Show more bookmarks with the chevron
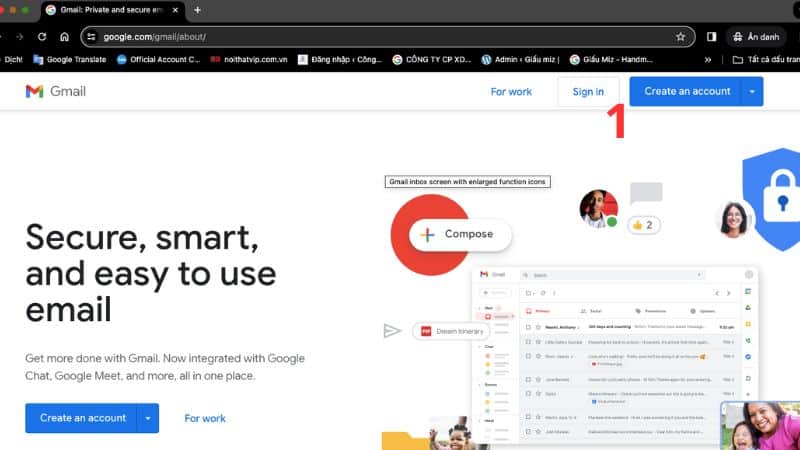 pyautogui.click(x=708, y=60)
